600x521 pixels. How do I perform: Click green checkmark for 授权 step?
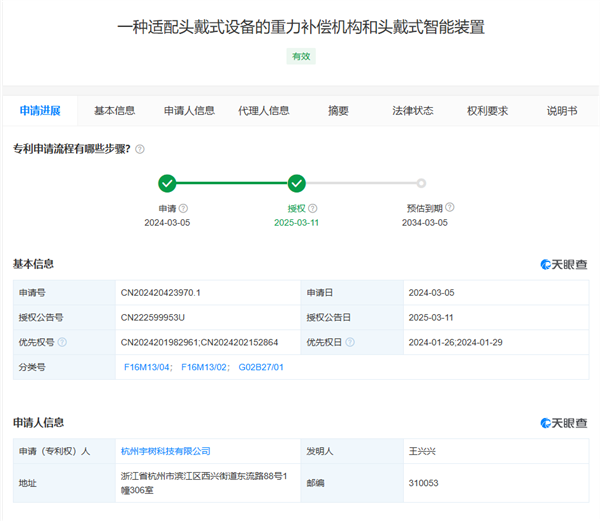pos(297,184)
